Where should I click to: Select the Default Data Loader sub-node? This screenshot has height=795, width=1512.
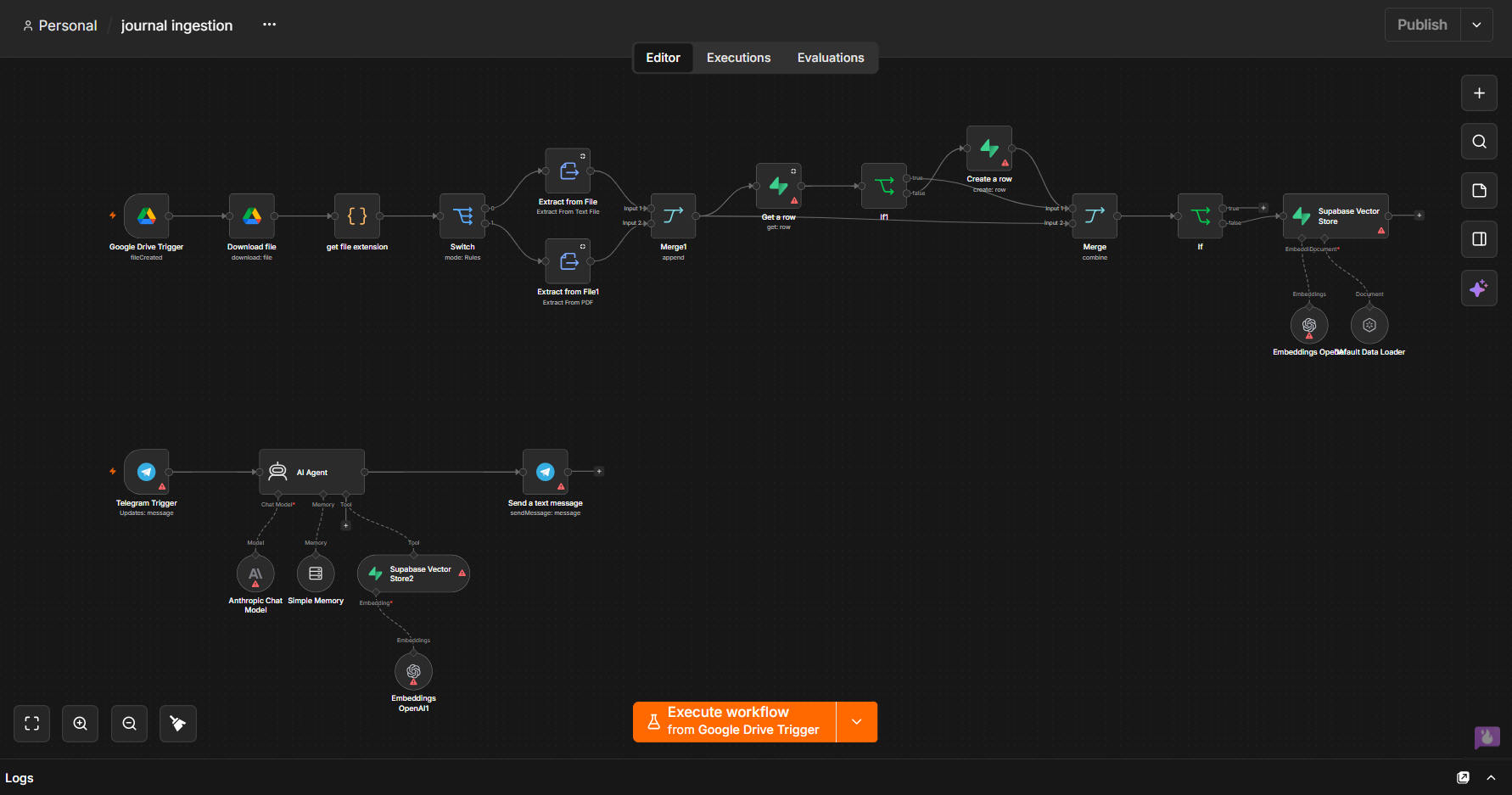coord(1369,325)
